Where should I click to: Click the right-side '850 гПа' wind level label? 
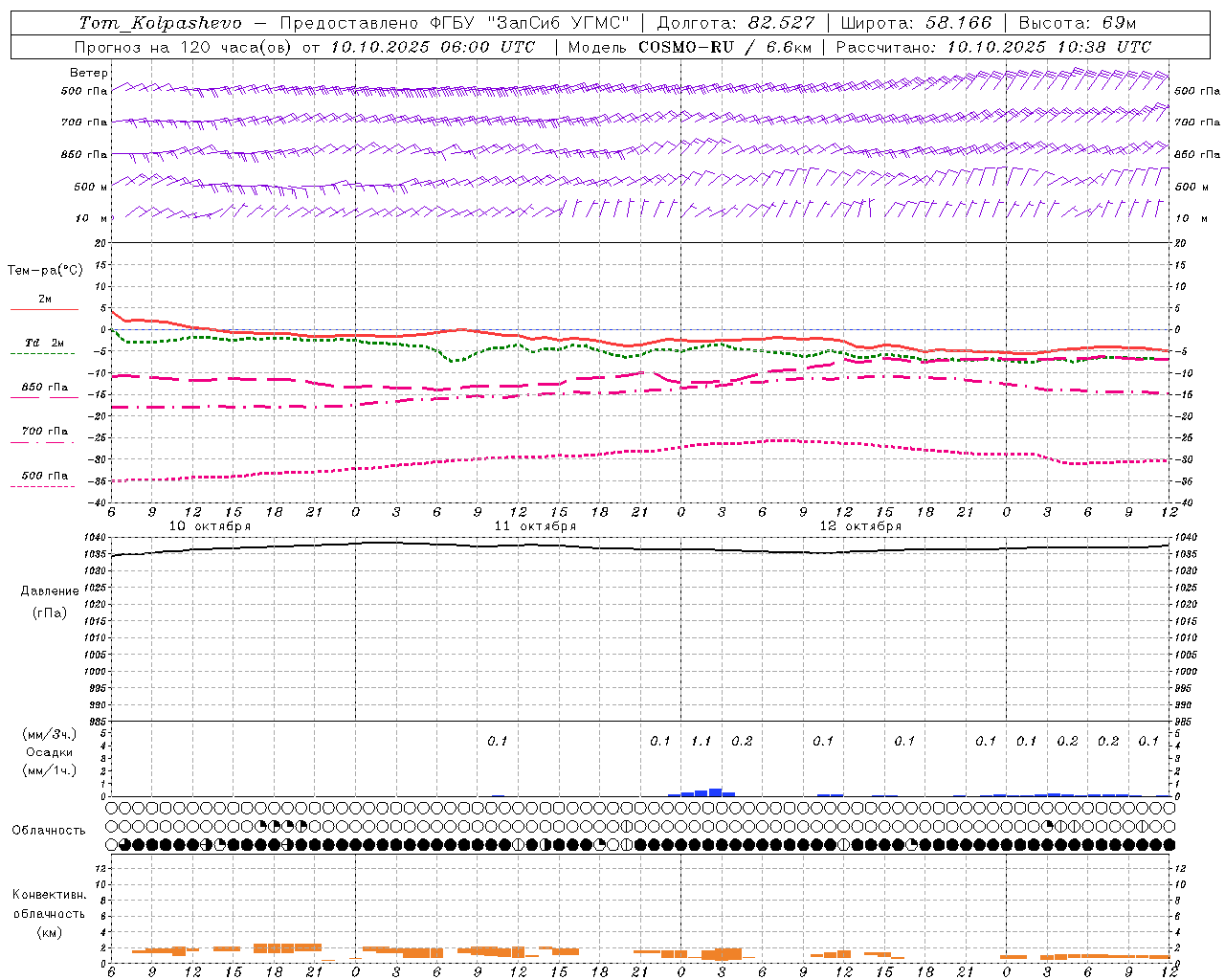(x=1197, y=154)
